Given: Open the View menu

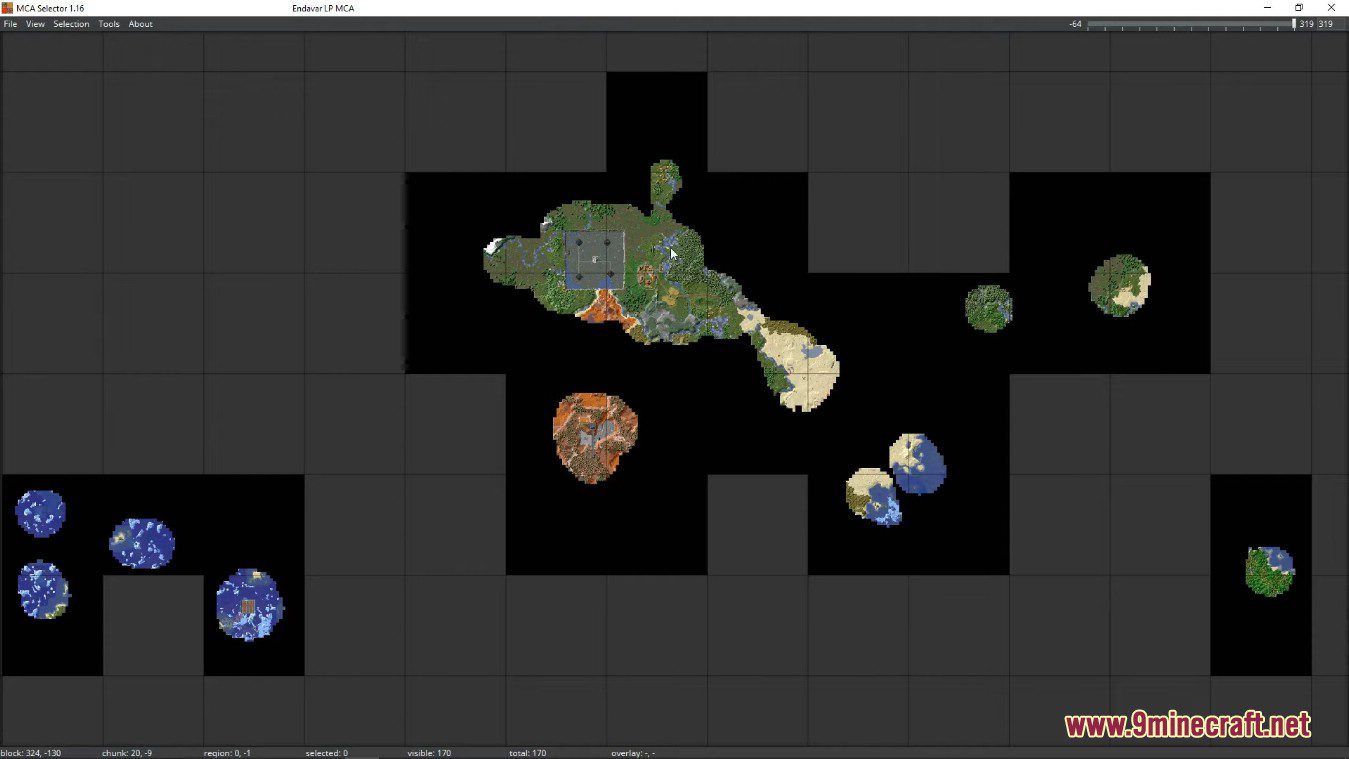Looking at the screenshot, I should 35,24.
